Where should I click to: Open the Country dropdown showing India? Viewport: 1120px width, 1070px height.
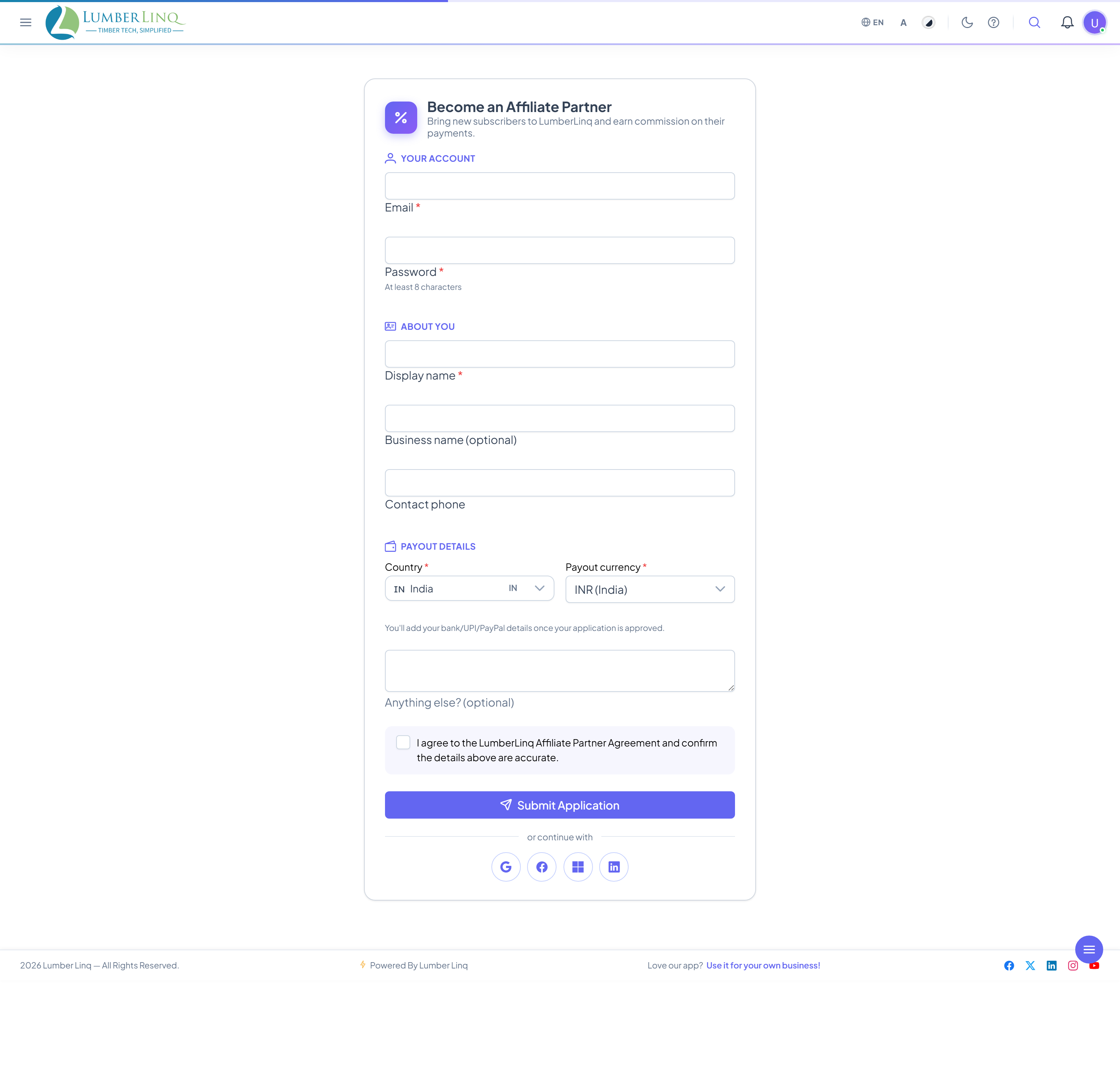(x=469, y=588)
